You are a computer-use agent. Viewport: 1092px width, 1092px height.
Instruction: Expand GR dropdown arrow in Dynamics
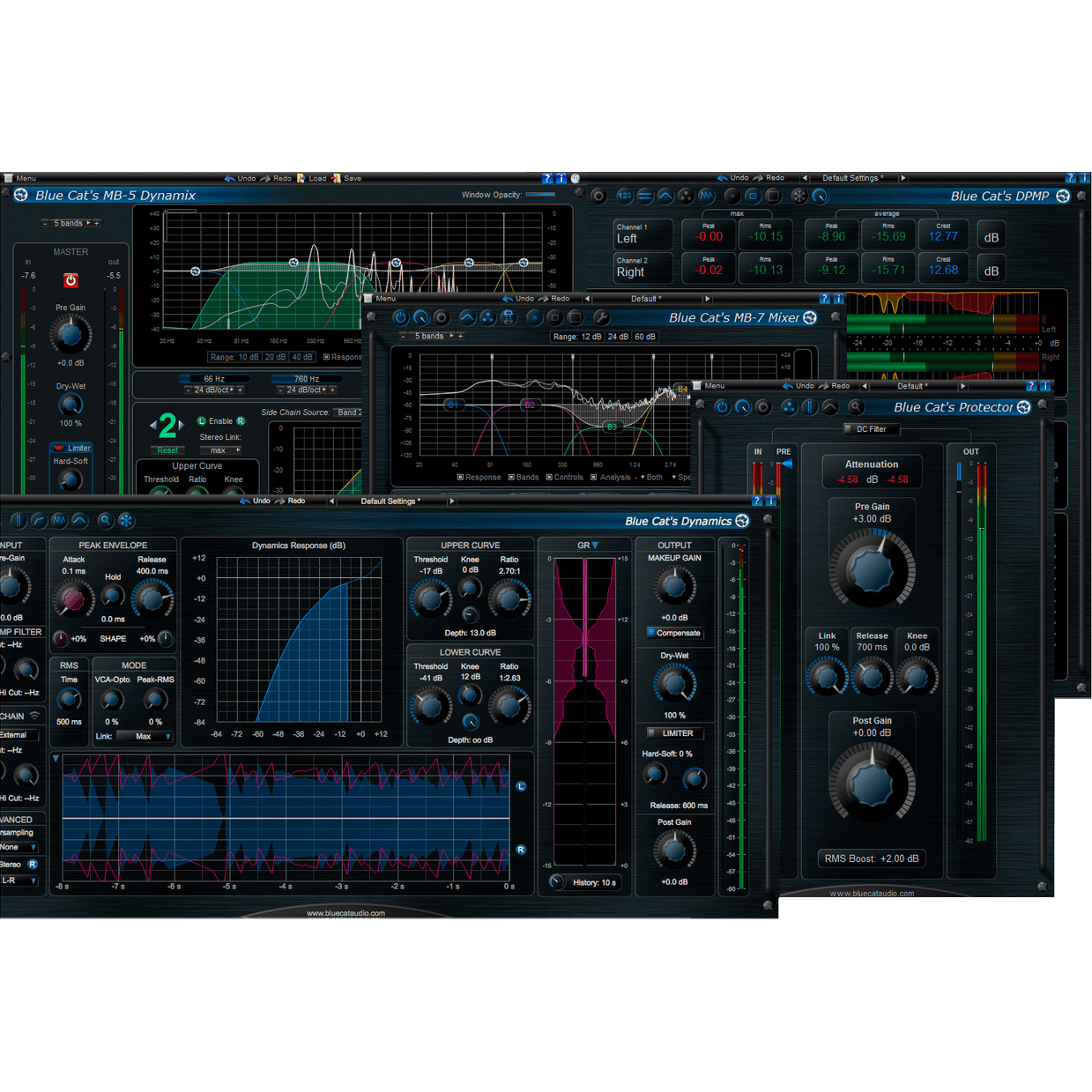(x=595, y=546)
